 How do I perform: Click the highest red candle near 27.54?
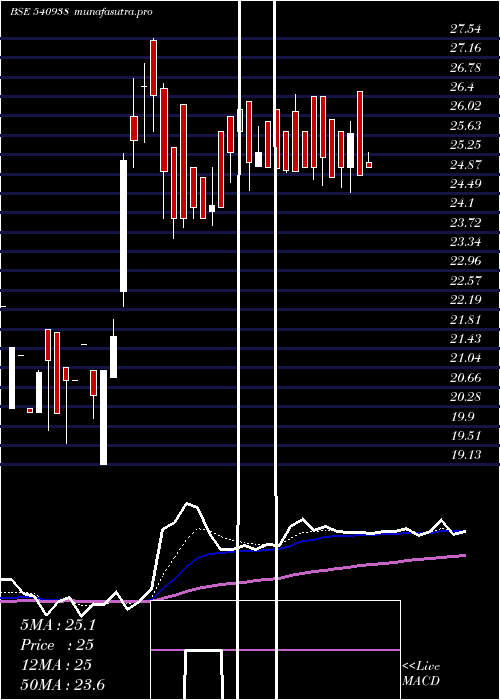click(x=154, y=68)
